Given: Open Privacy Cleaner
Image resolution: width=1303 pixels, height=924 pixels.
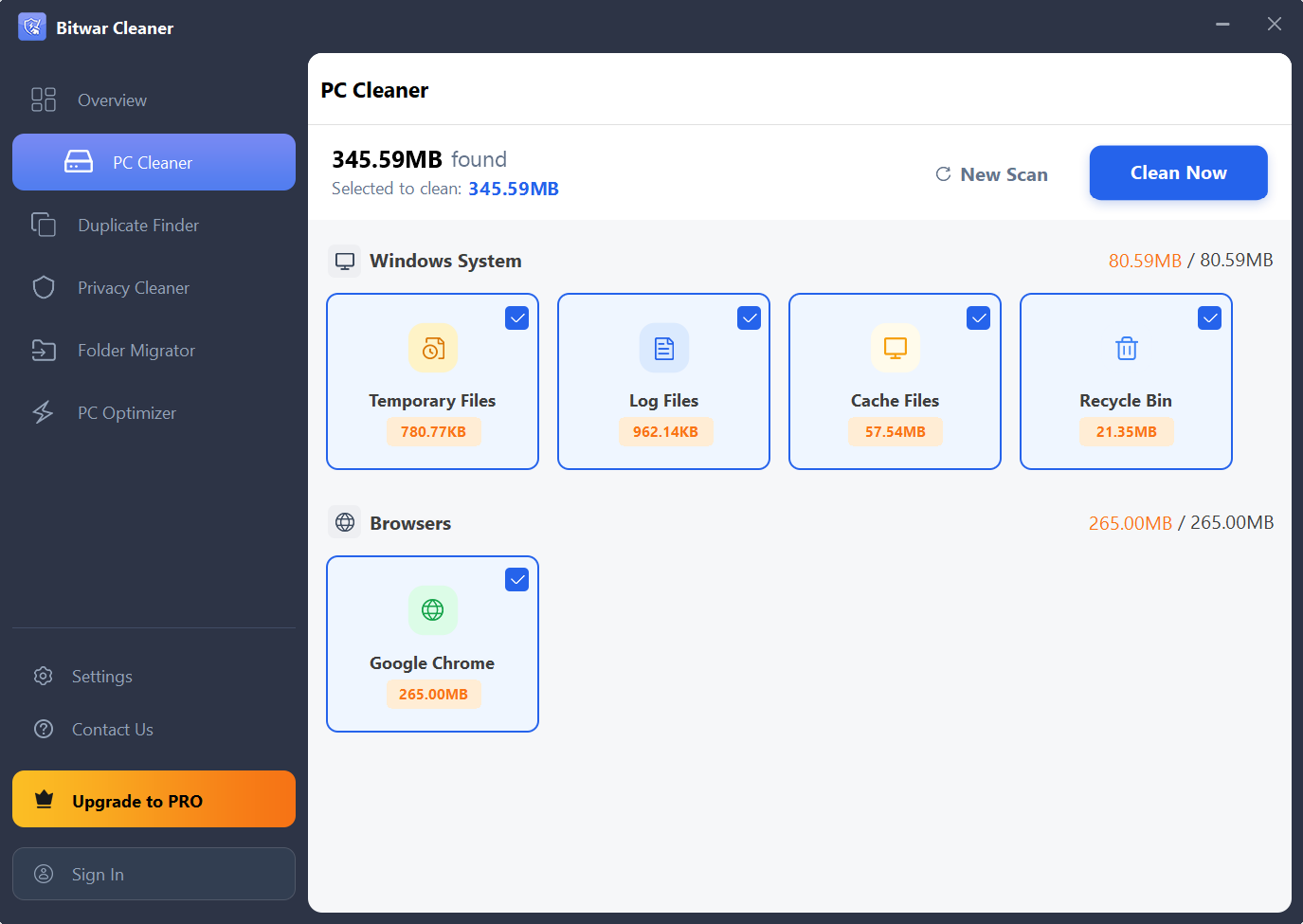Looking at the screenshot, I should (154, 287).
